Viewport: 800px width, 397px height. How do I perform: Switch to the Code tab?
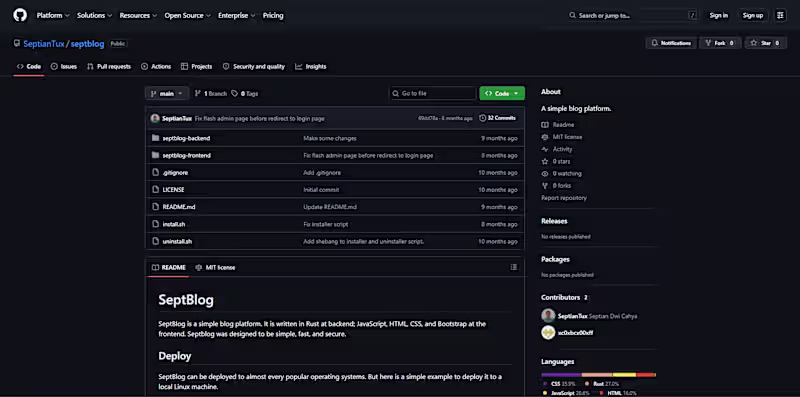(29, 67)
